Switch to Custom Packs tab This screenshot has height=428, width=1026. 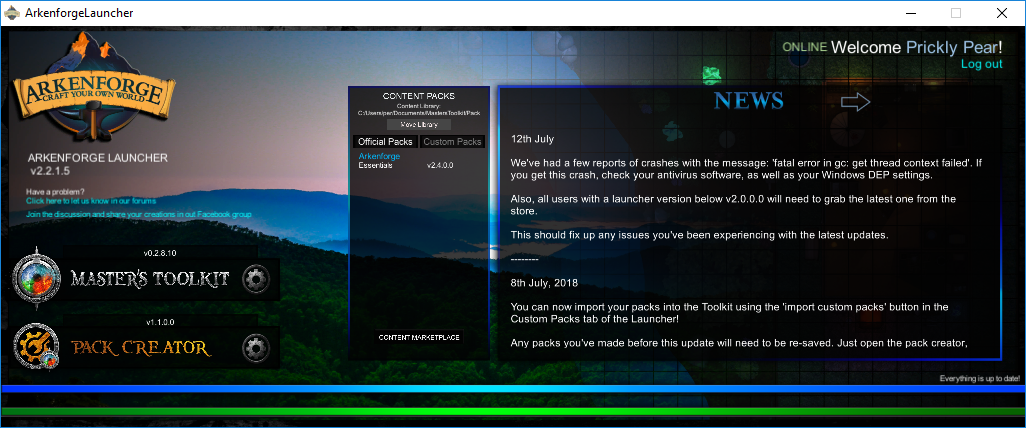click(x=451, y=142)
